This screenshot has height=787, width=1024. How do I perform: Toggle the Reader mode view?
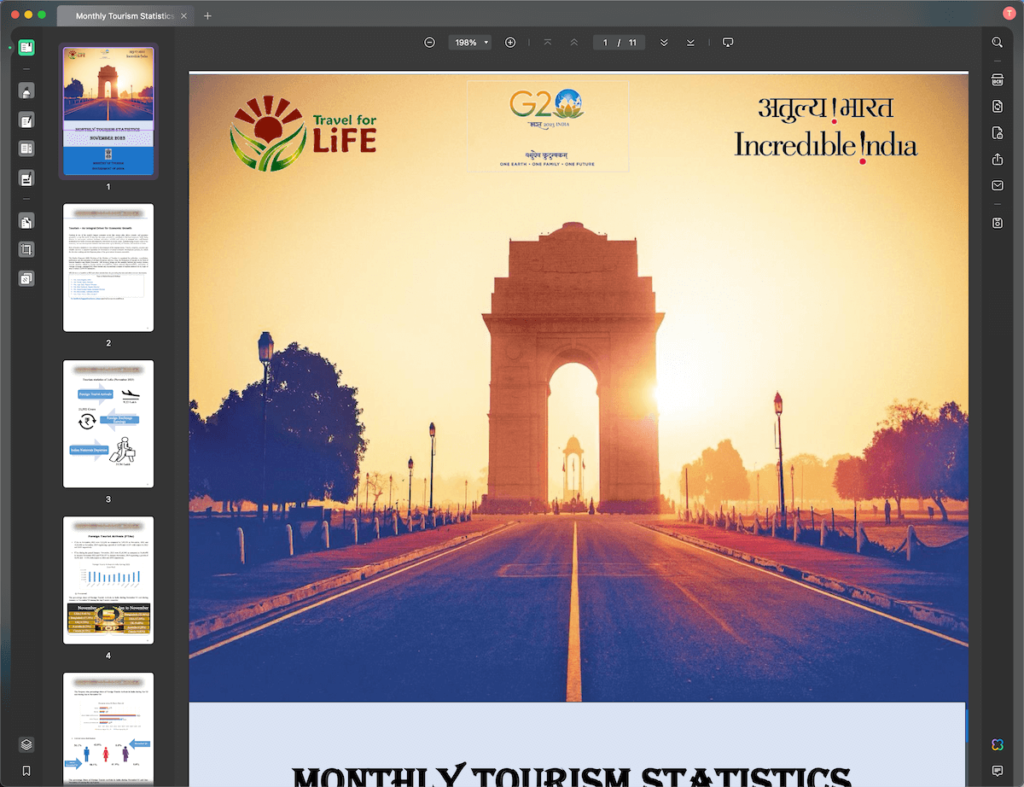pyautogui.click(x=26, y=47)
